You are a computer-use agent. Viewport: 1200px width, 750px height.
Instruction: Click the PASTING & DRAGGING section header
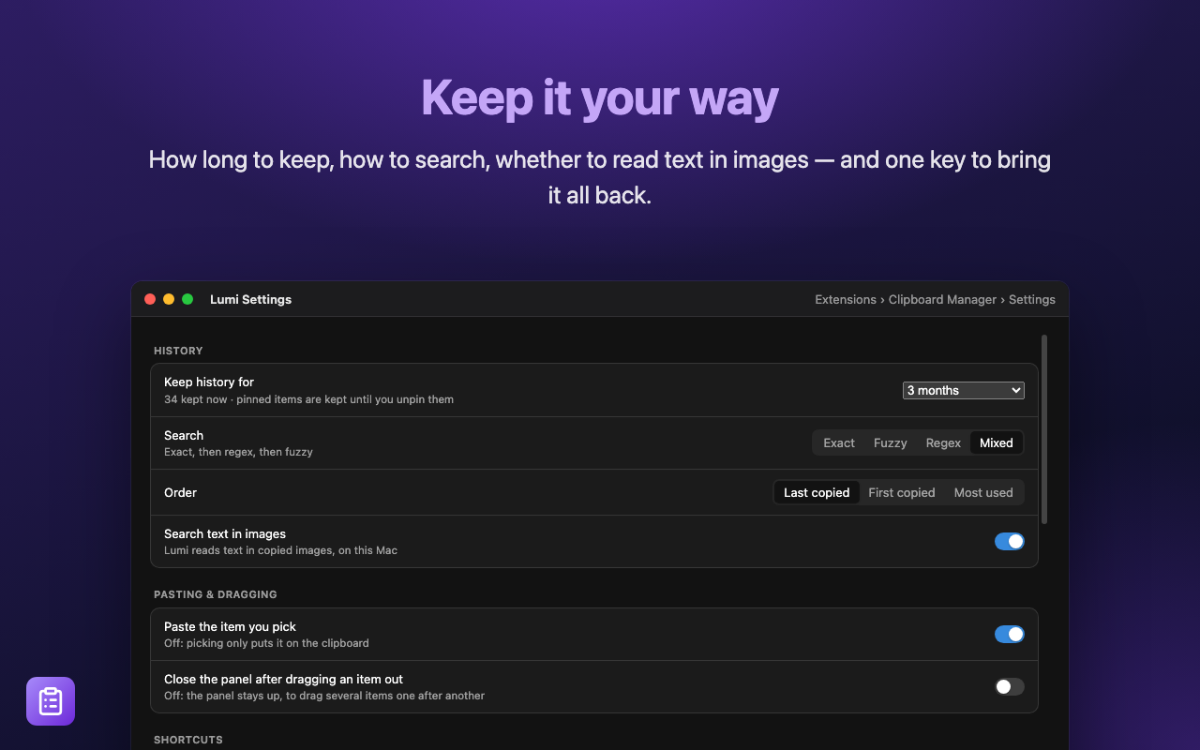point(215,595)
